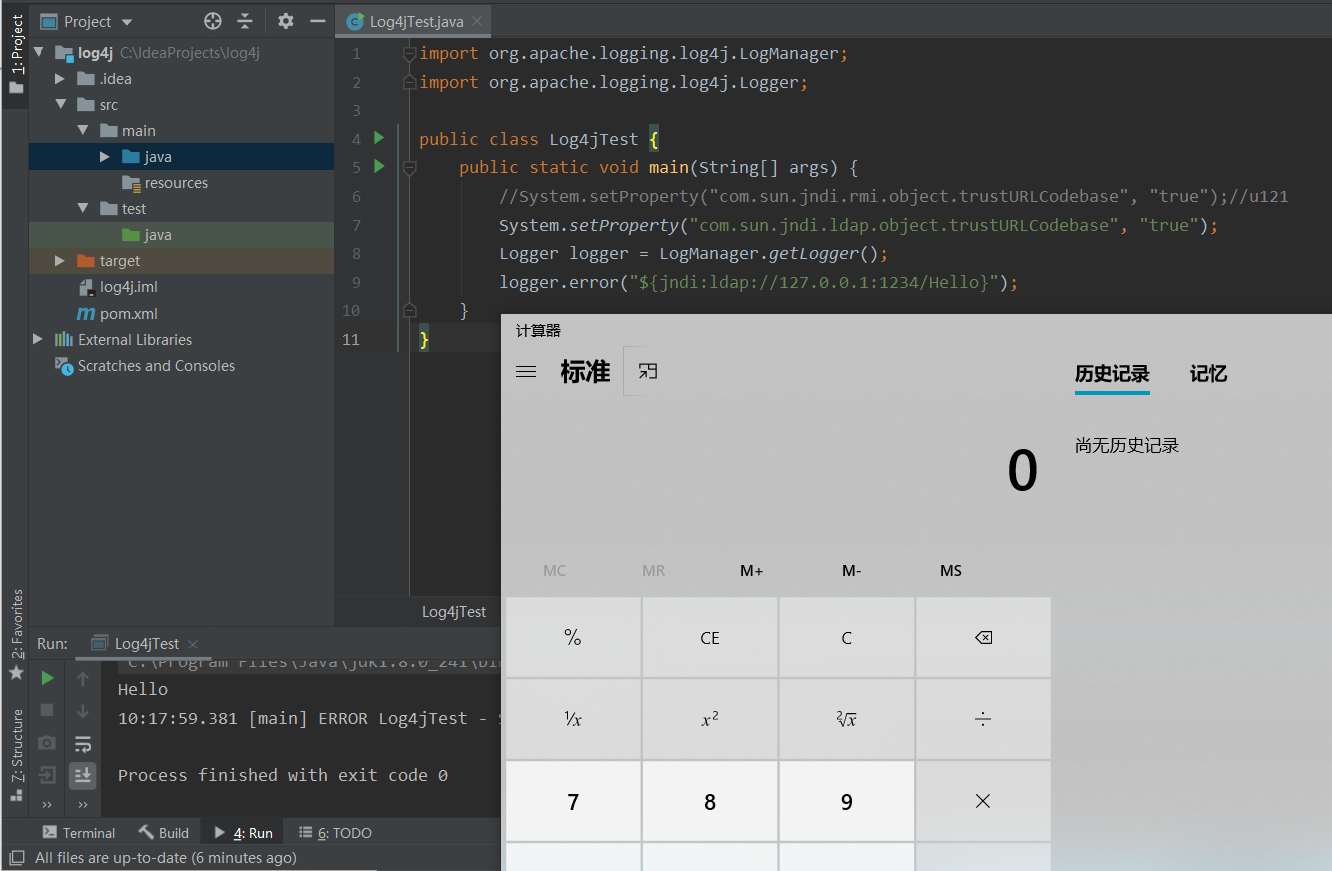1332x871 pixels.
Task: Open the Project view settings gear
Action: click(x=284, y=20)
